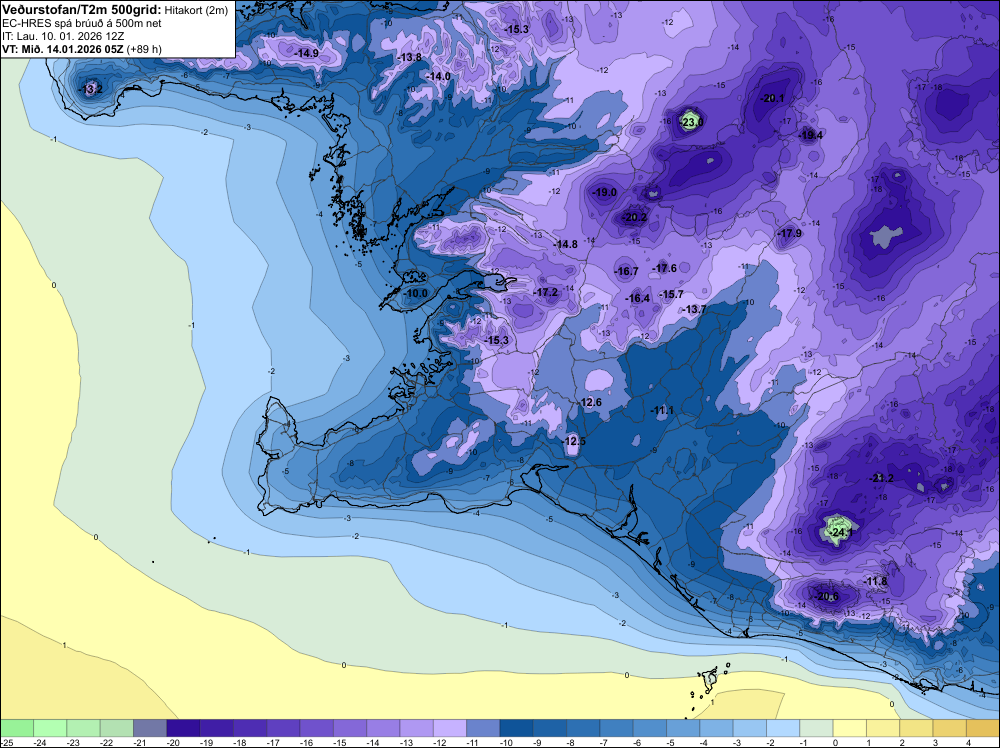Click the -20.2 temperature value
Image resolution: width=1000 pixels, height=748 pixels.
coord(635,217)
